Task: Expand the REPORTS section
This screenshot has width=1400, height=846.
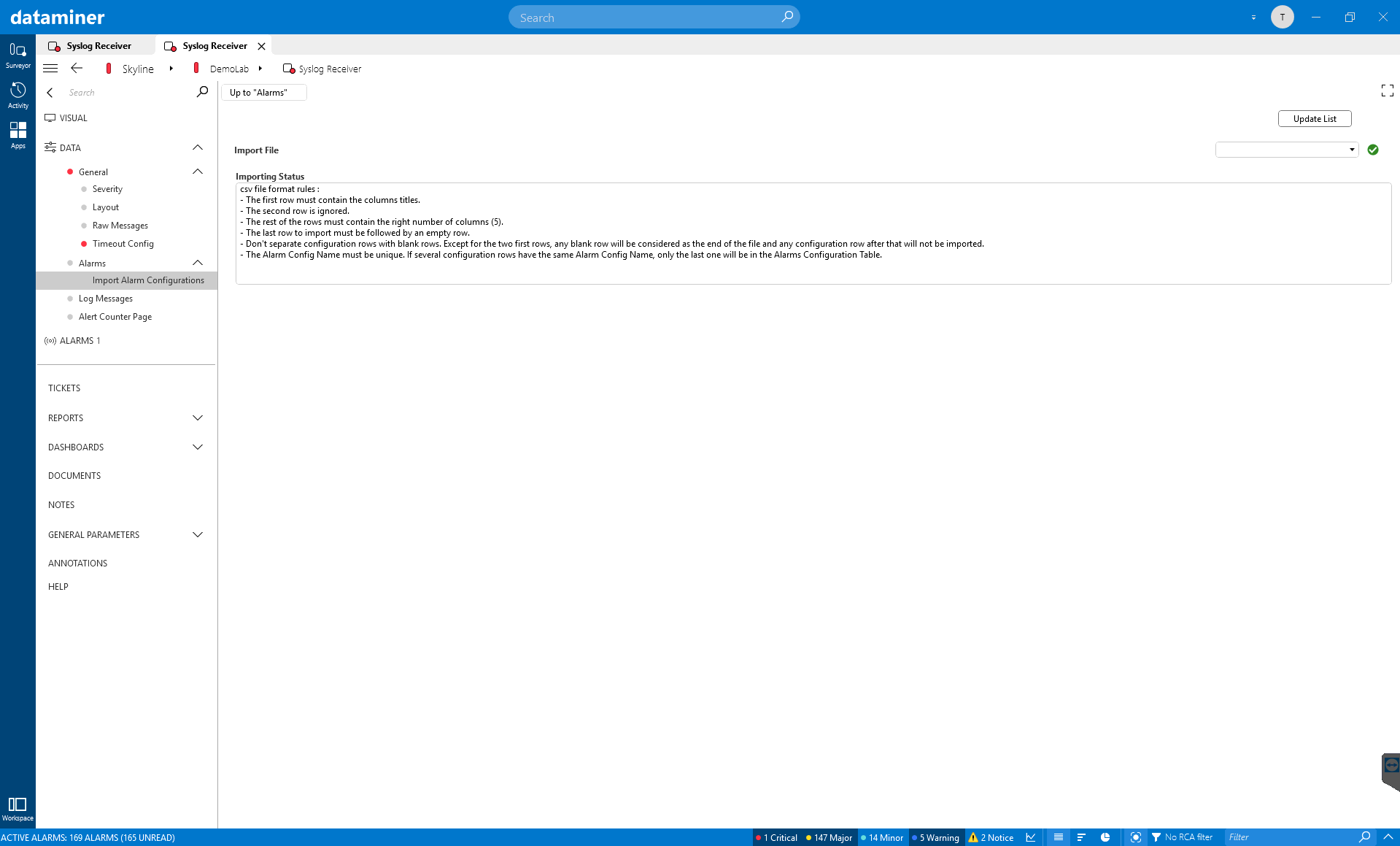Action: coord(197,418)
